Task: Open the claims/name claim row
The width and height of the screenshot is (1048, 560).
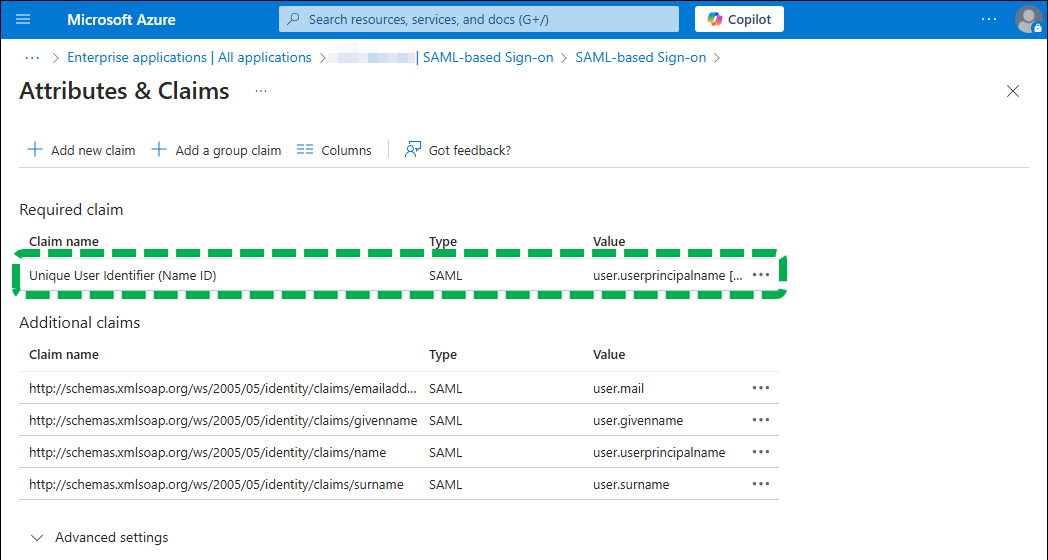Action: tap(207, 452)
